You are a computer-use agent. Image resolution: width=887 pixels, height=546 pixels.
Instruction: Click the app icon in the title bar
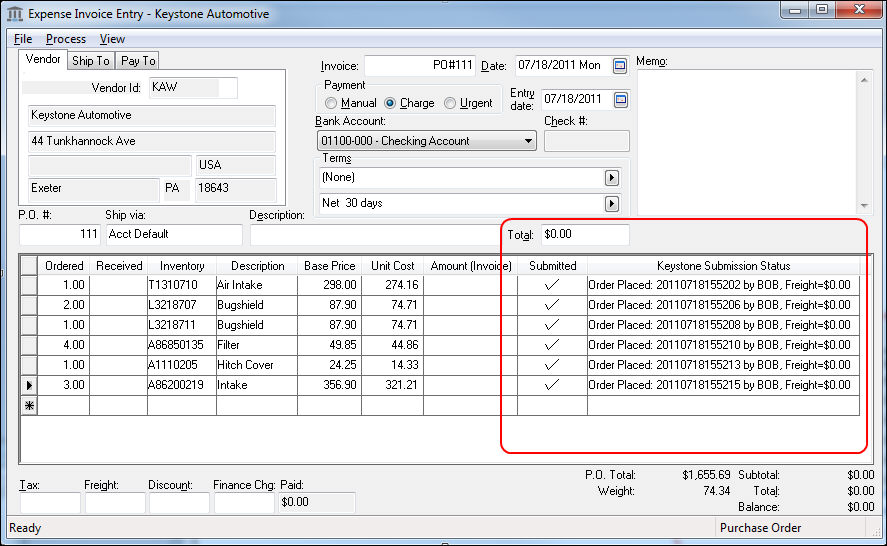coord(15,14)
